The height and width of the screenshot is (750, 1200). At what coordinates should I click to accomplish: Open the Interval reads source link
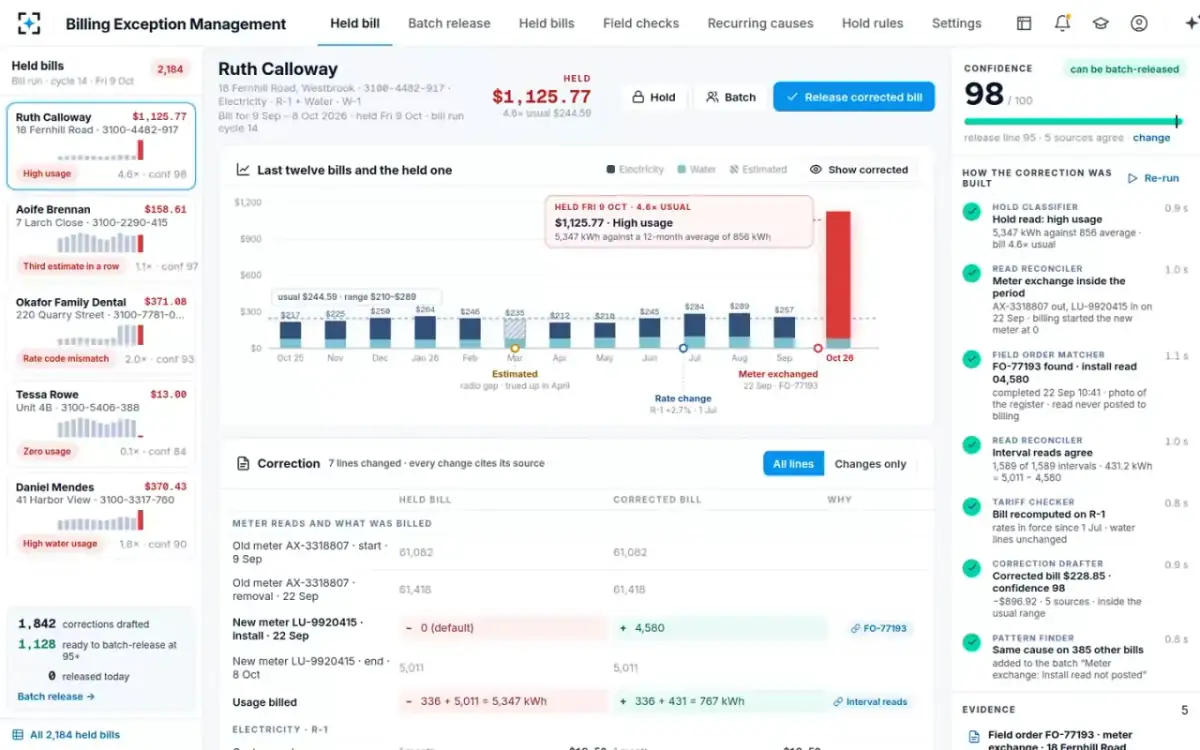(x=870, y=702)
